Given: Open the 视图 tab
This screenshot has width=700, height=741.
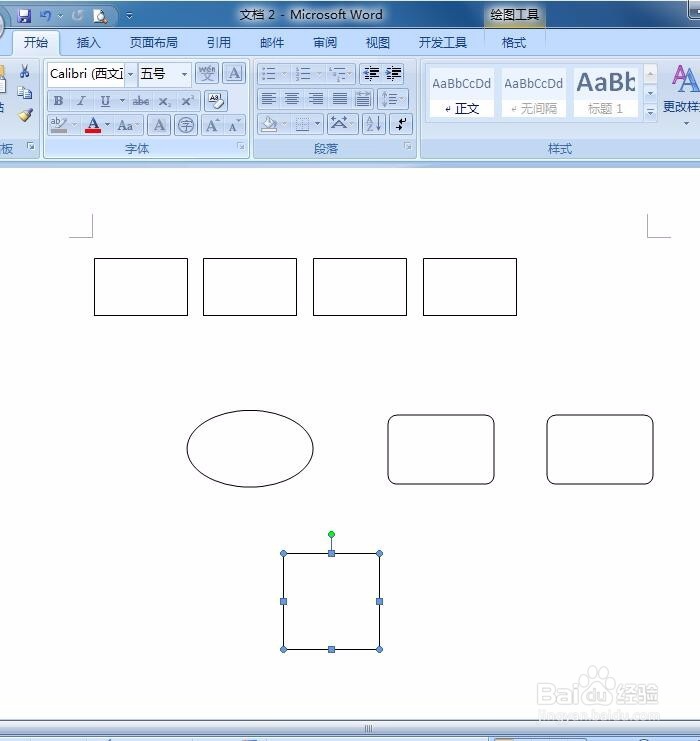Looking at the screenshot, I should click(378, 43).
